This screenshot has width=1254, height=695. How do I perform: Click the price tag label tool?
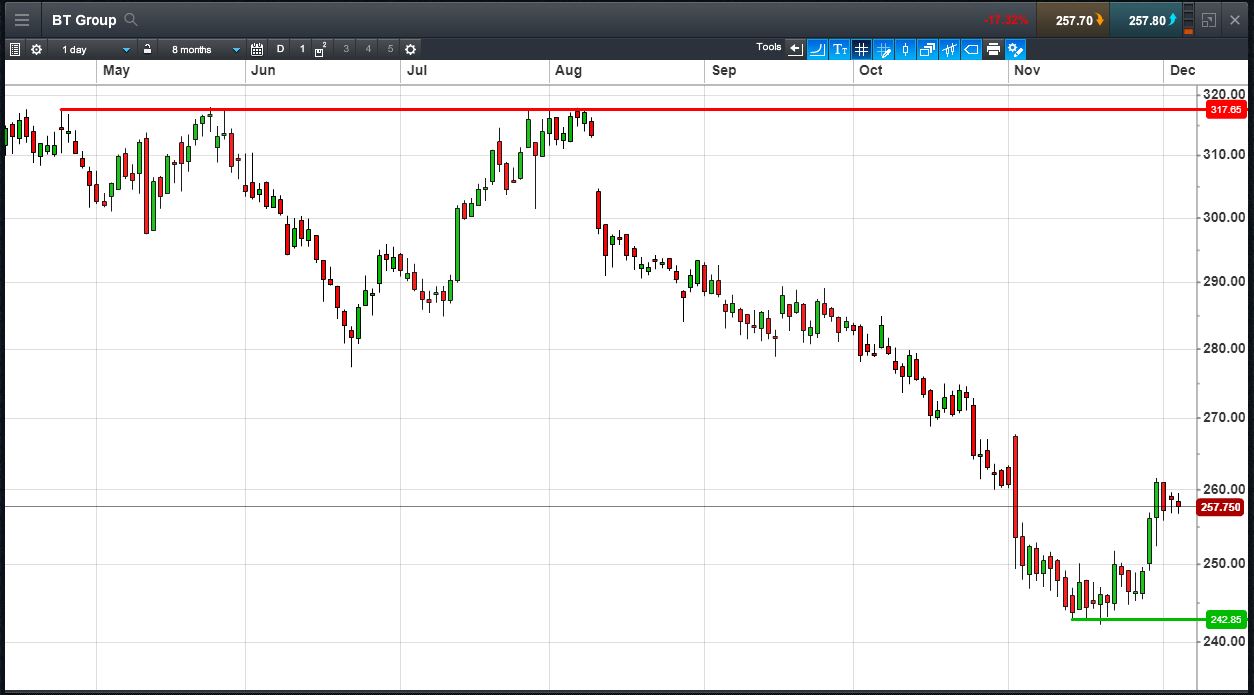click(971, 49)
